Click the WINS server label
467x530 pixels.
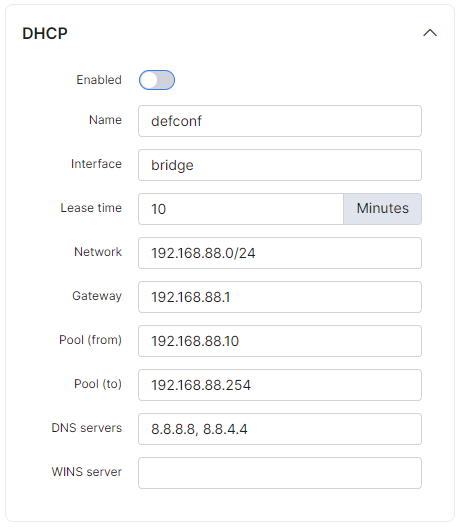pyautogui.click(x=87, y=472)
